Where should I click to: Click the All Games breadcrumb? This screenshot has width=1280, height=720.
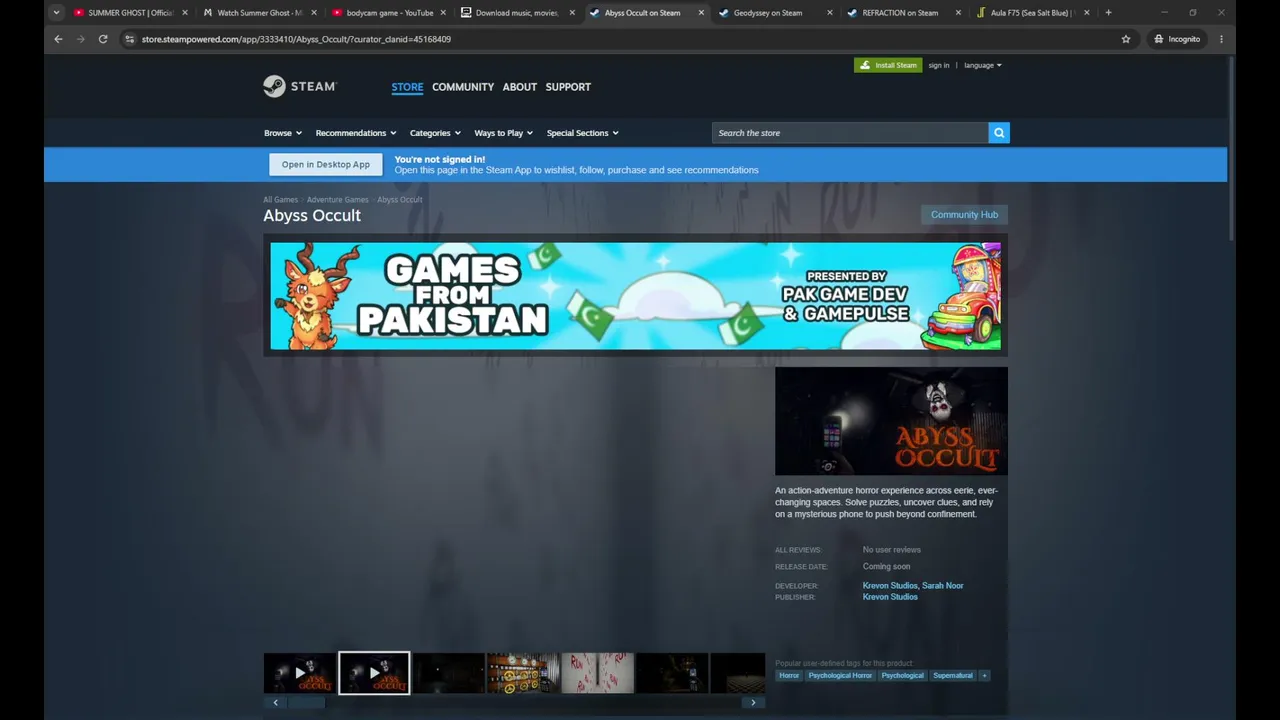coord(280,200)
